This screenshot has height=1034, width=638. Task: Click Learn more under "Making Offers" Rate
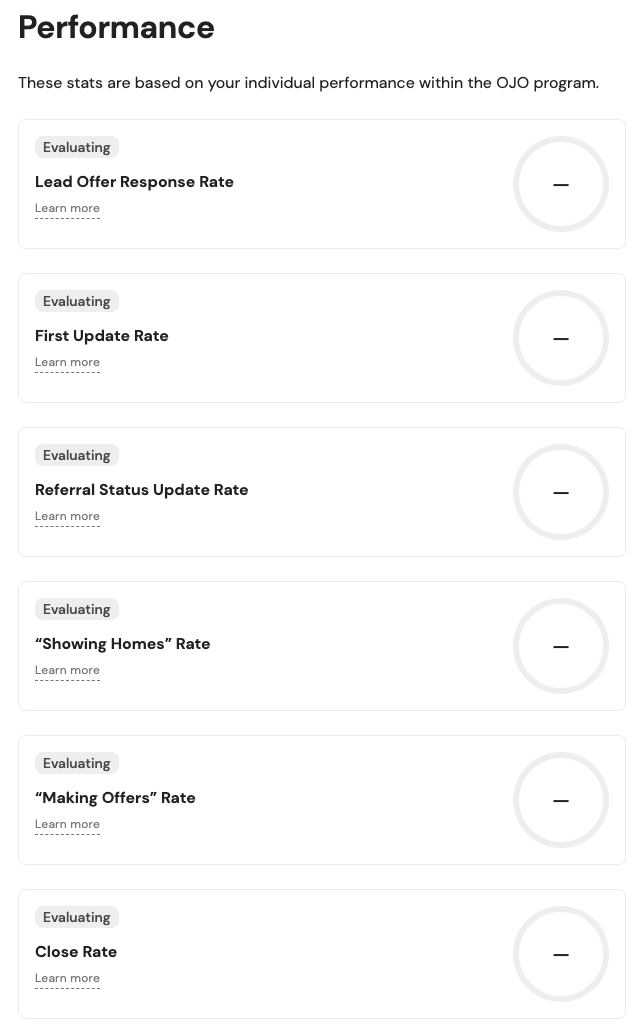pyautogui.click(x=67, y=825)
